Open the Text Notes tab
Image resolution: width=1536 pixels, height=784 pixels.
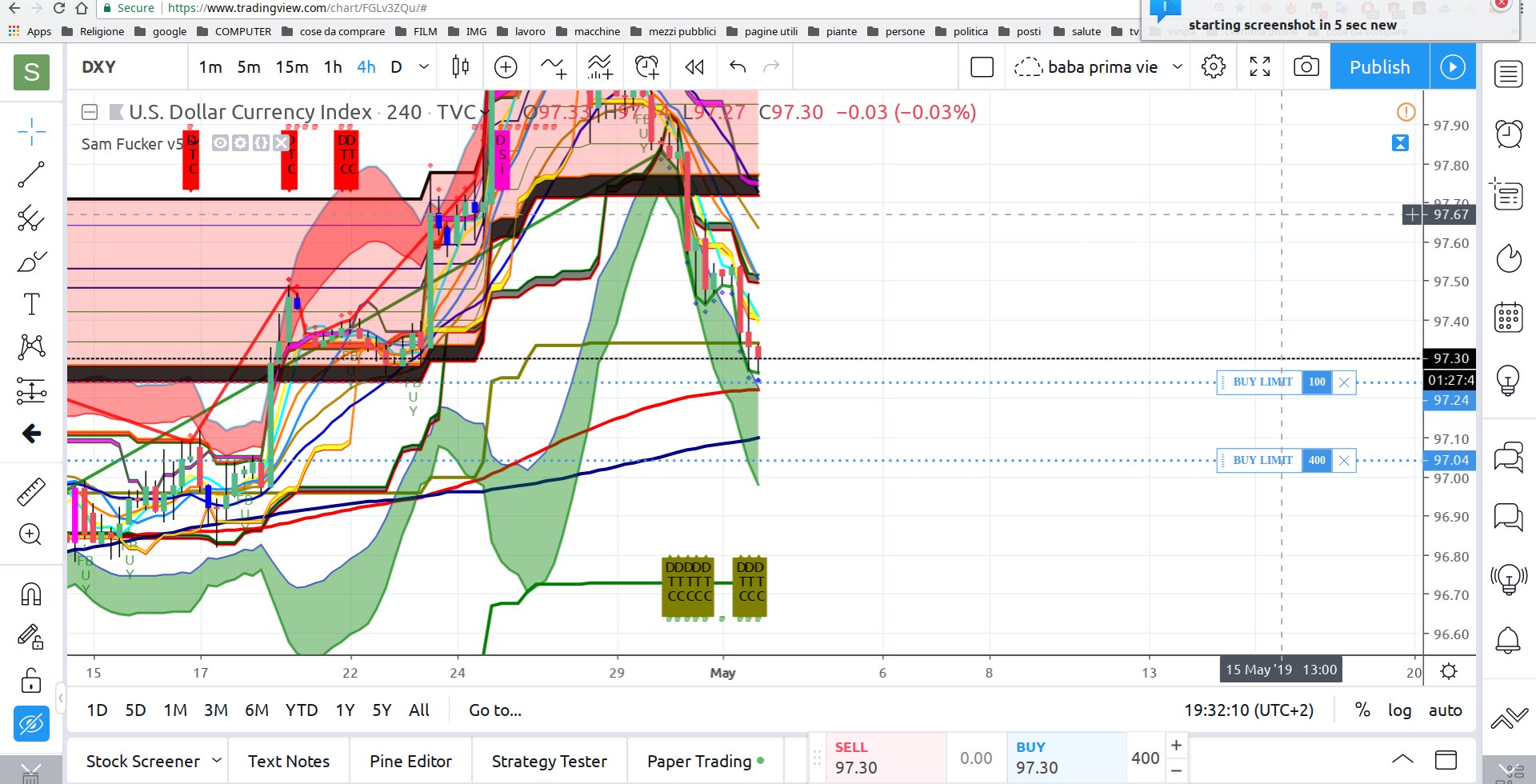(x=289, y=762)
